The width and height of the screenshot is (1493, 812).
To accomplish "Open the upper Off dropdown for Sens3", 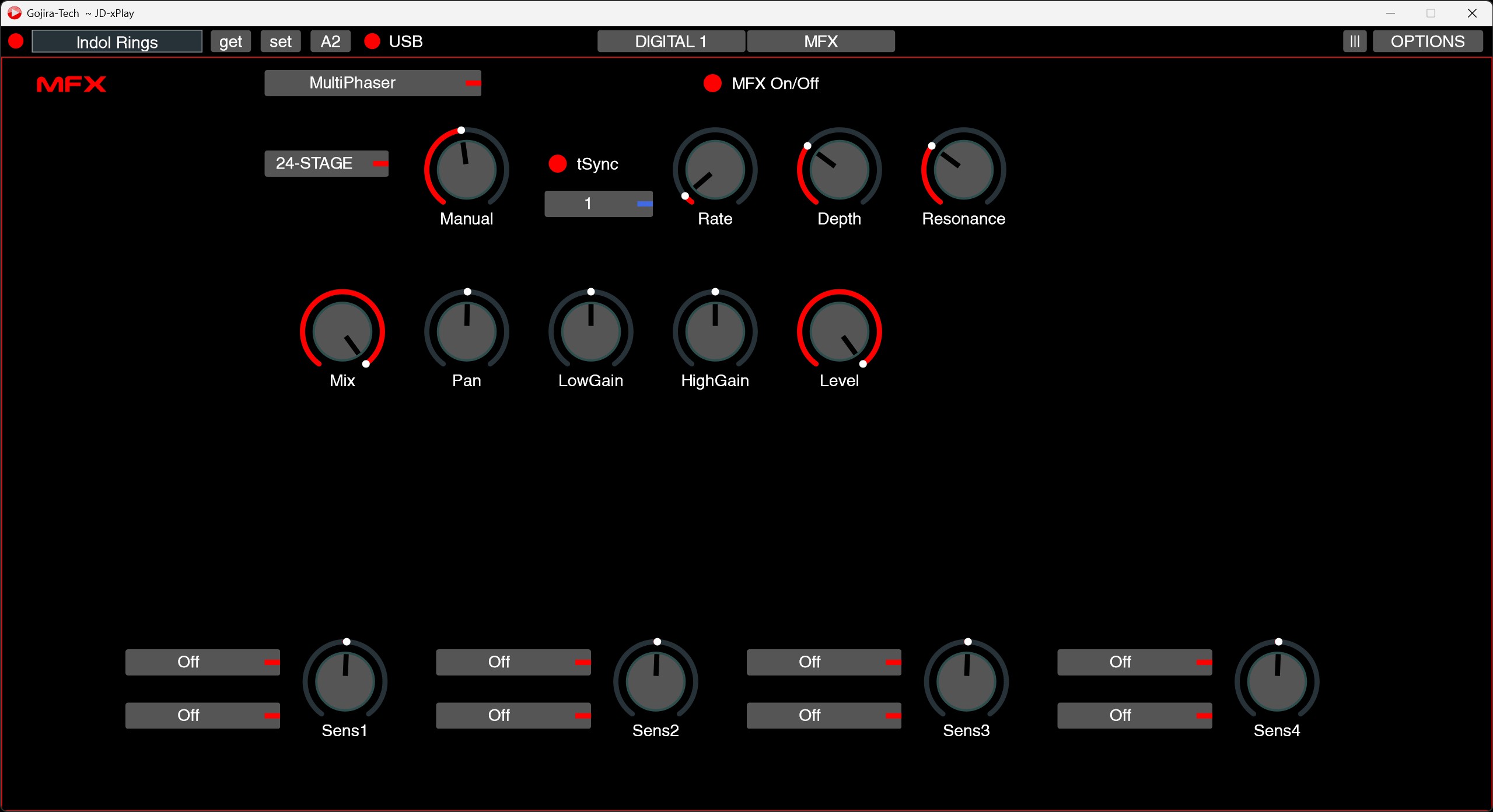I will [x=824, y=662].
